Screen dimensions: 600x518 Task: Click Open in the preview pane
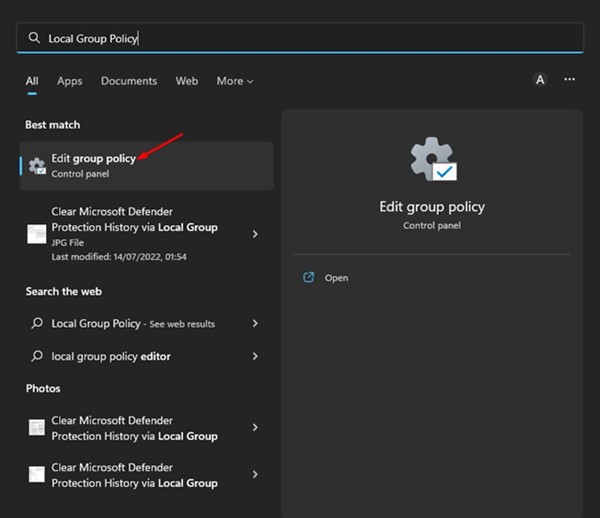click(336, 278)
